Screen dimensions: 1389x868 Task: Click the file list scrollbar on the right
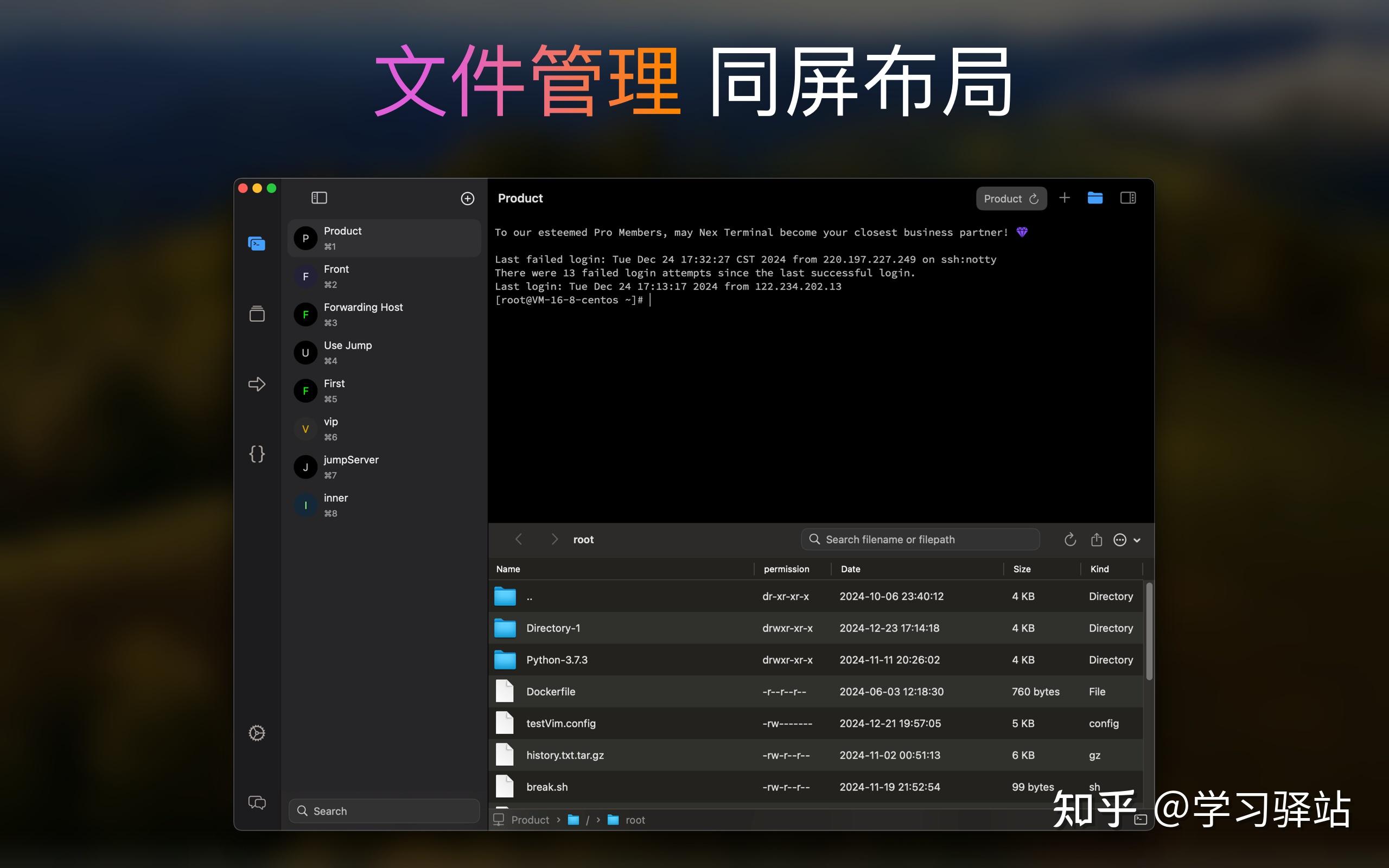(1150, 631)
